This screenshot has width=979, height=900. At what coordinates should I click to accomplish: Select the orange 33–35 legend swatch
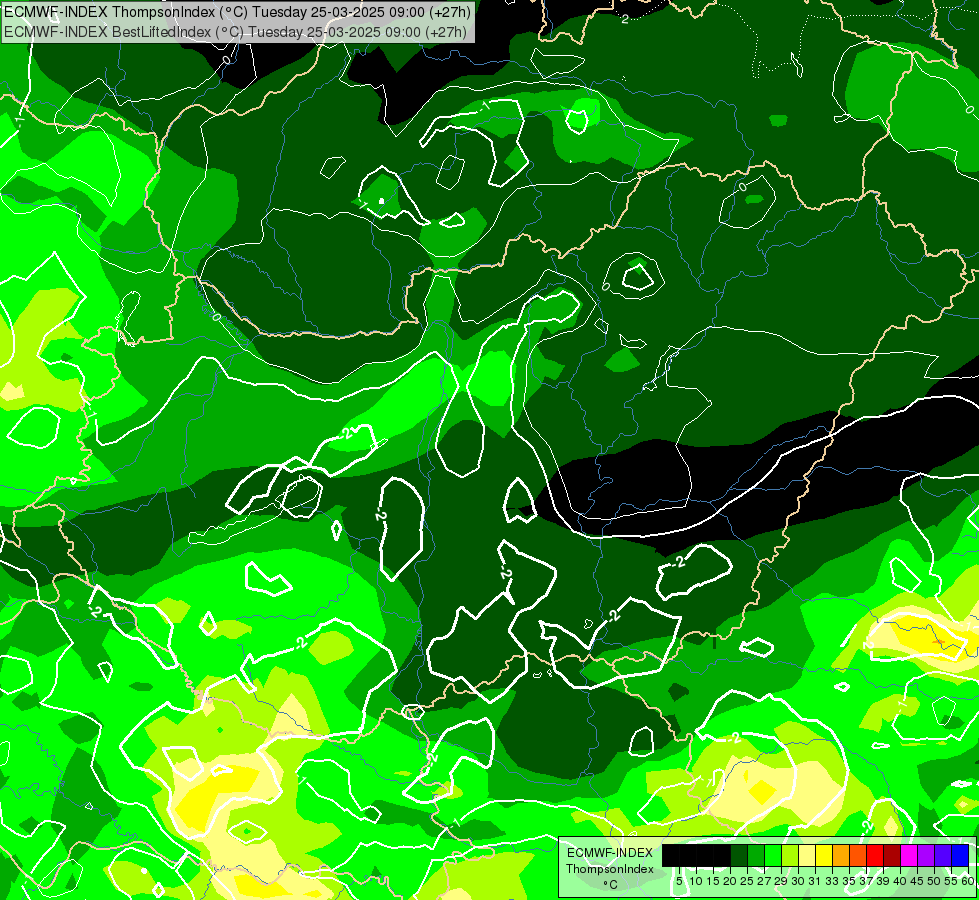tap(841, 855)
